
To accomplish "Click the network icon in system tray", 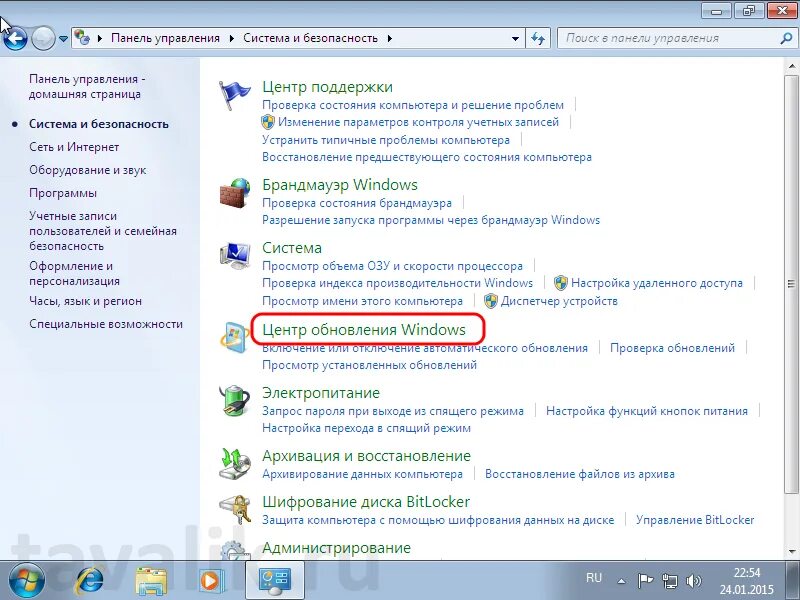I will click(670, 581).
